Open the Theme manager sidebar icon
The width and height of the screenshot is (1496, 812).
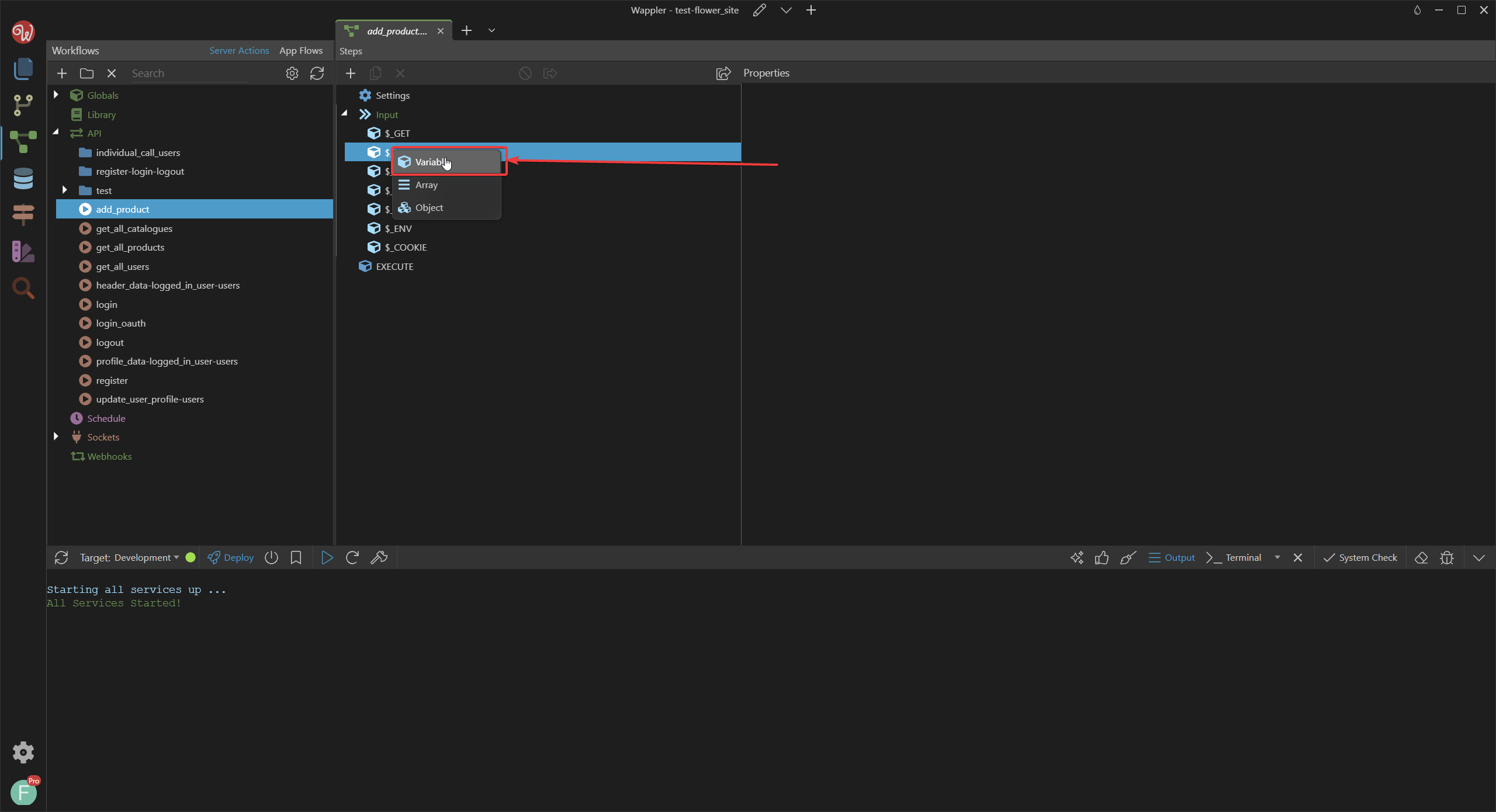click(23, 252)
